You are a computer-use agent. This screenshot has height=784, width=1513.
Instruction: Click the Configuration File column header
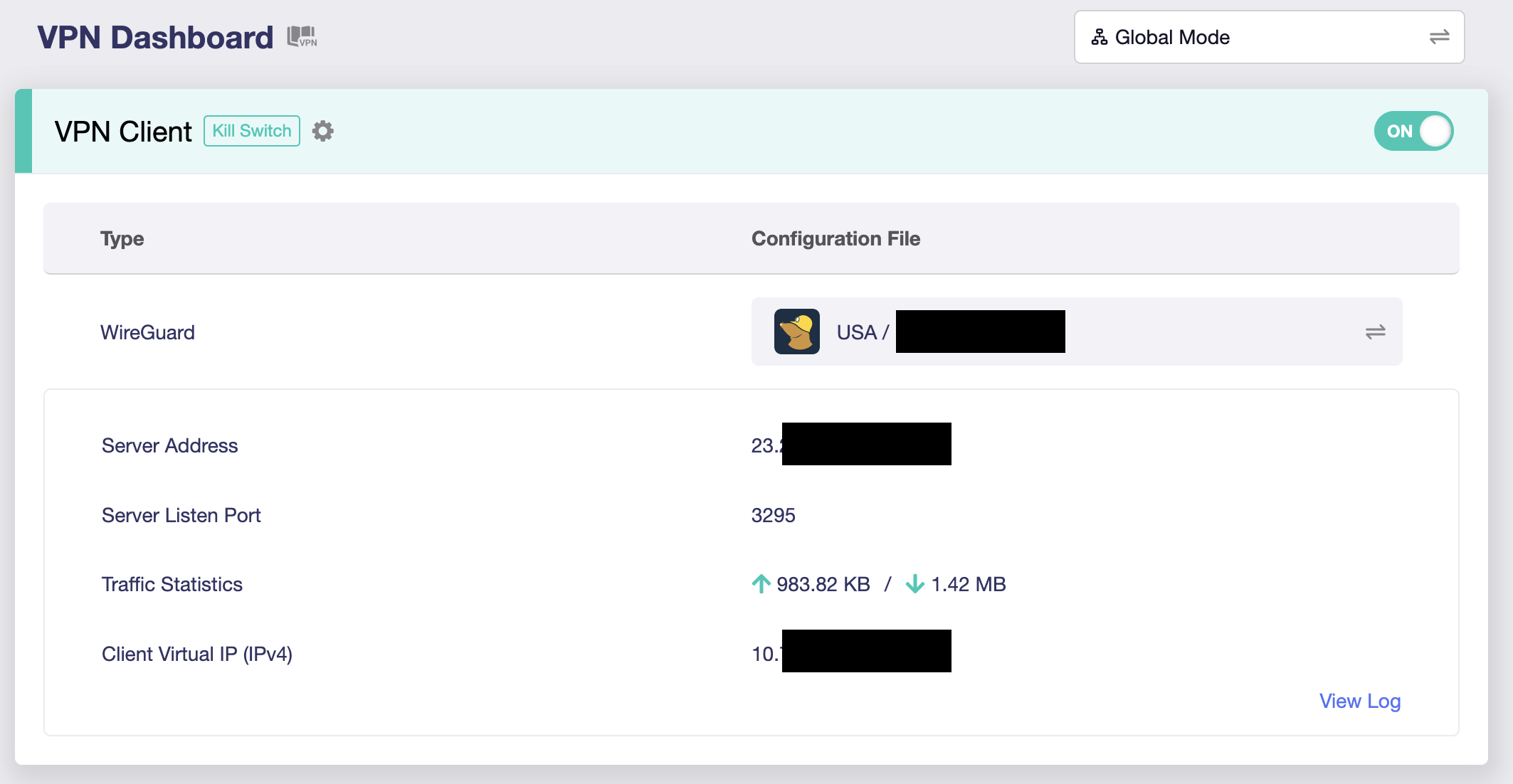coord(835,238)
